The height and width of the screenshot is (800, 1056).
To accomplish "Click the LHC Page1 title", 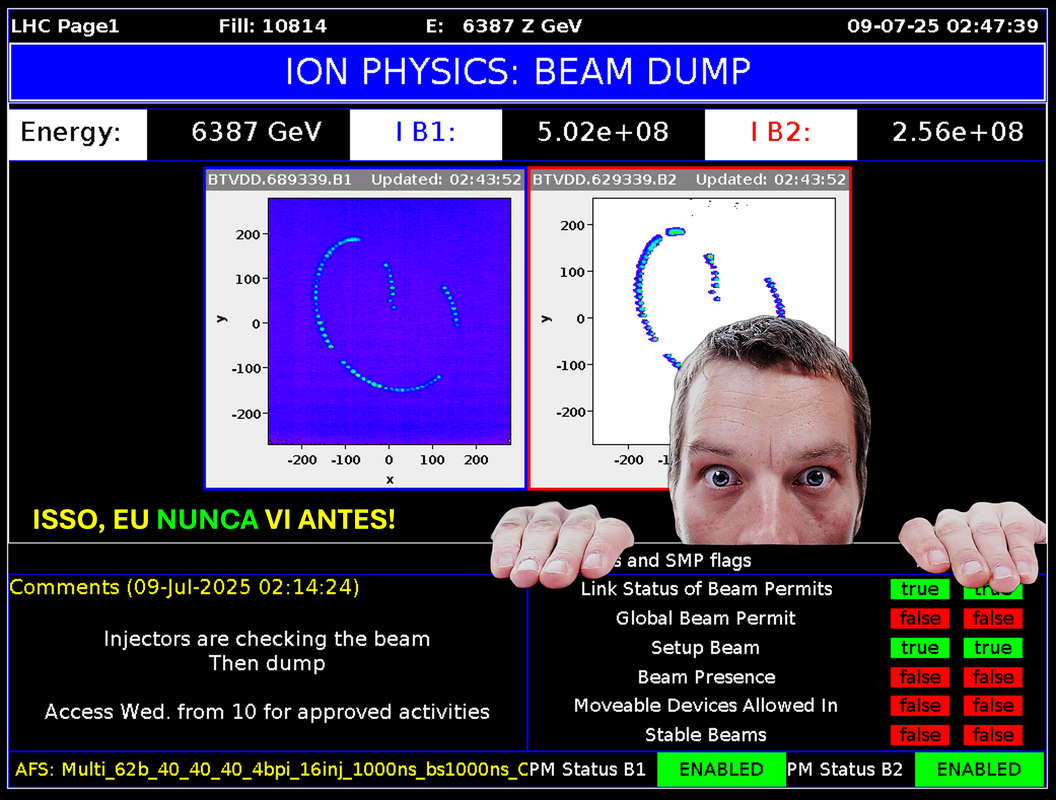I will click(x=65, y=26).
